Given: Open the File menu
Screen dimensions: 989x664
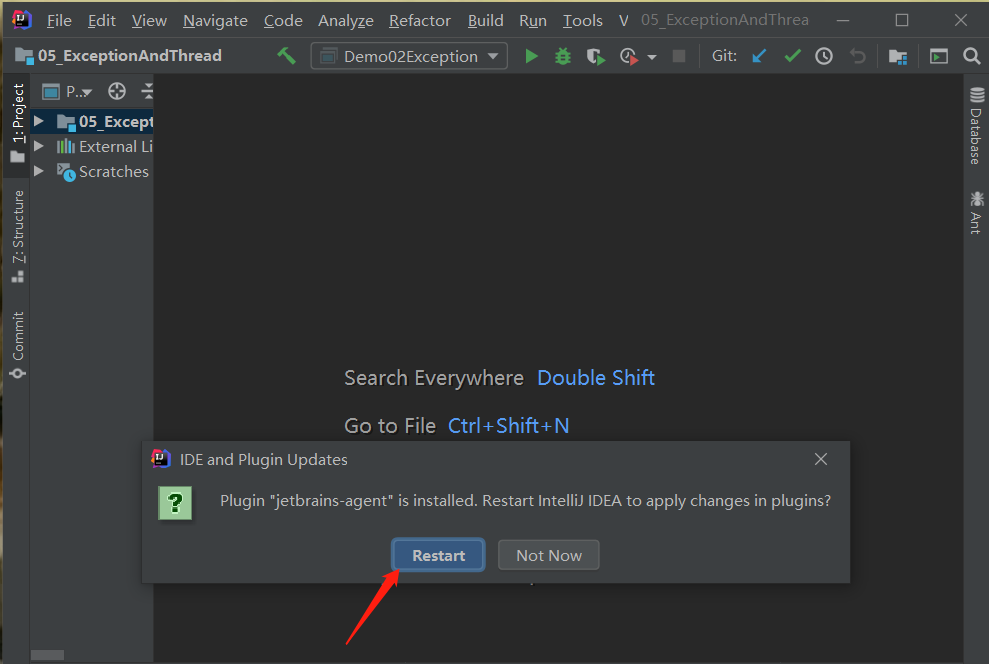Looking at the screenshot, I should pos(59,21).
